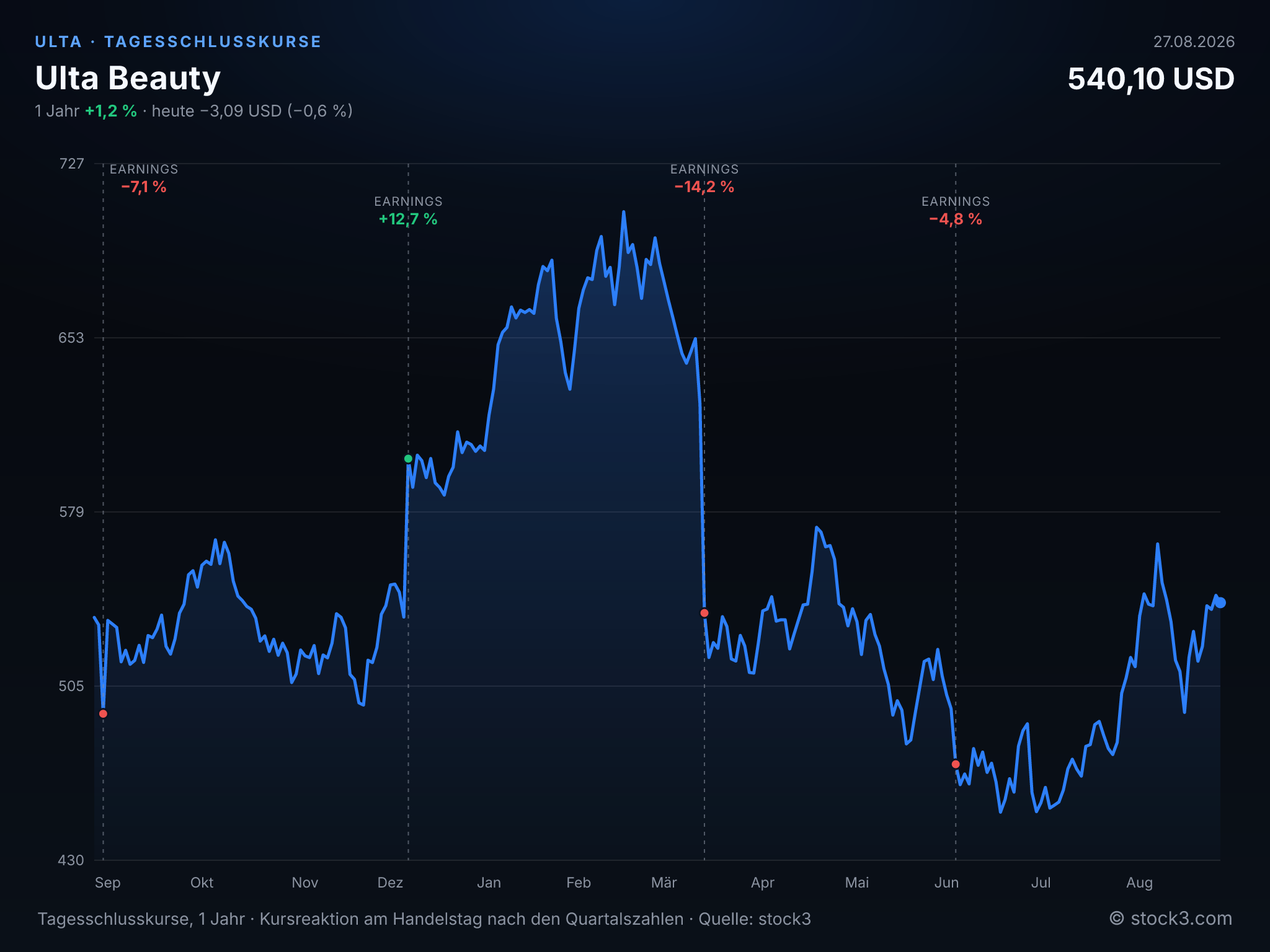Click the "© stock3.com" credit
Image resolution: width=1270 pixels, height=952 pixels.
tap(1171, 919)
